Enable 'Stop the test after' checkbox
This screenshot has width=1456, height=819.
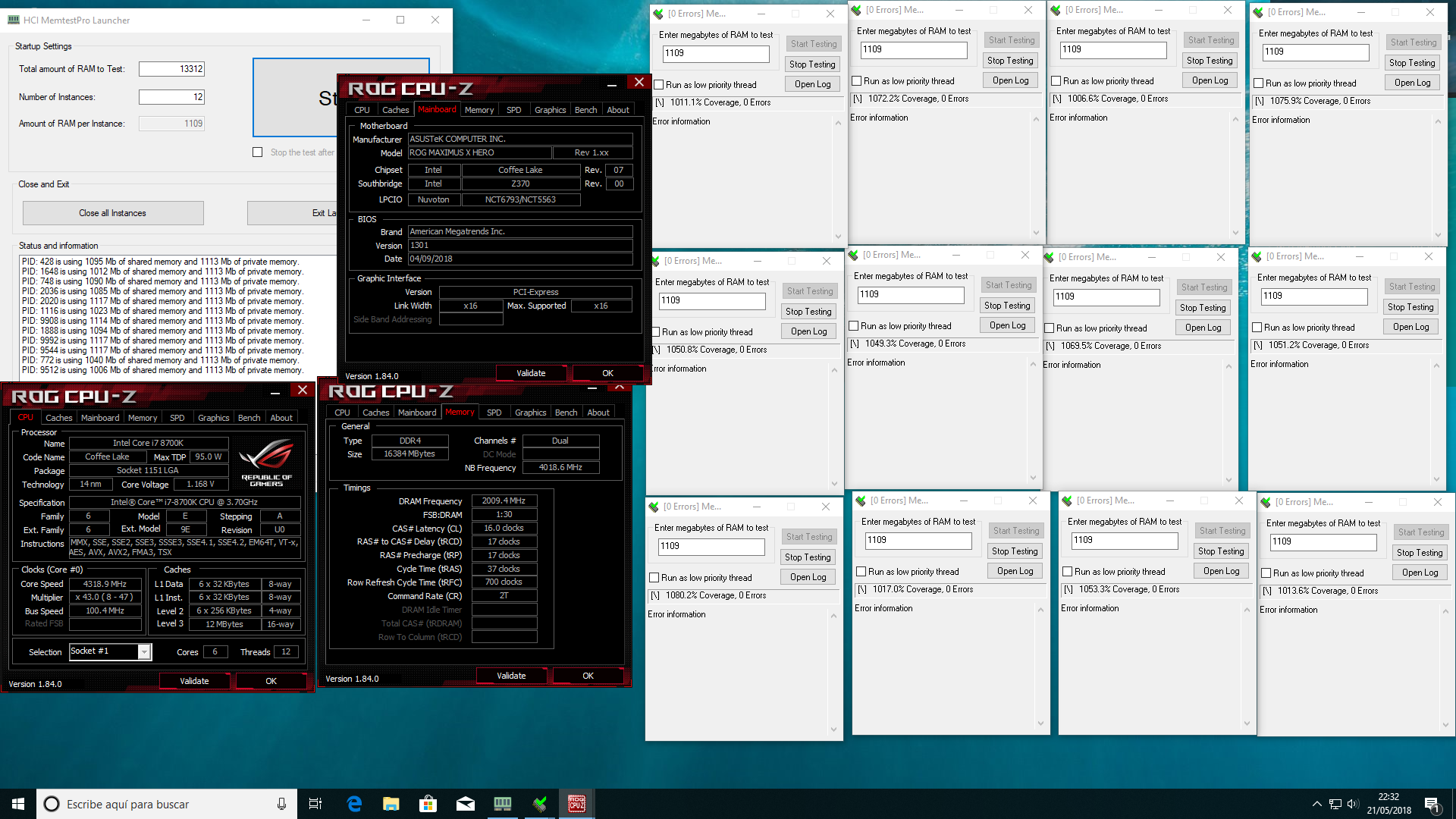point(258,152)
